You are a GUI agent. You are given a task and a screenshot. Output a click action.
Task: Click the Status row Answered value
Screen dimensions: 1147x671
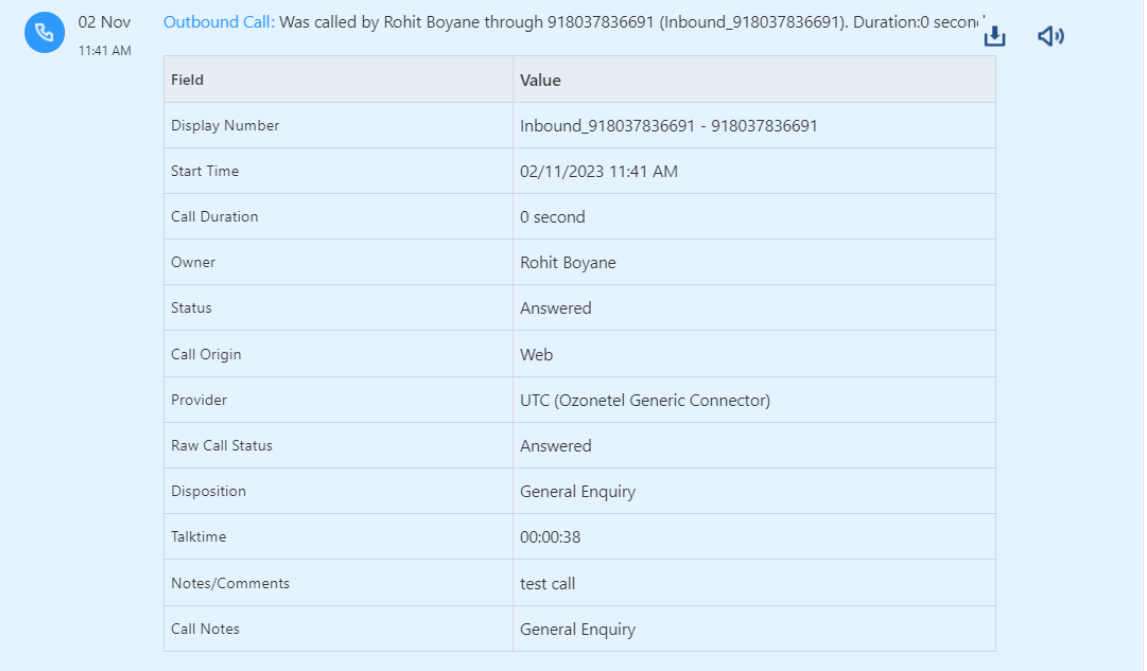point(555,308)
